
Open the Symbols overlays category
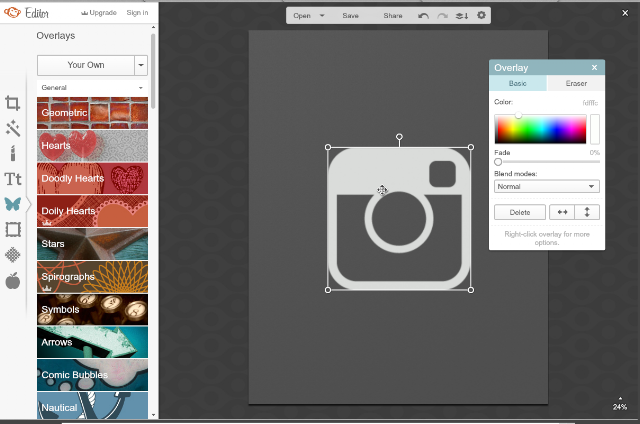pos(93,310)
